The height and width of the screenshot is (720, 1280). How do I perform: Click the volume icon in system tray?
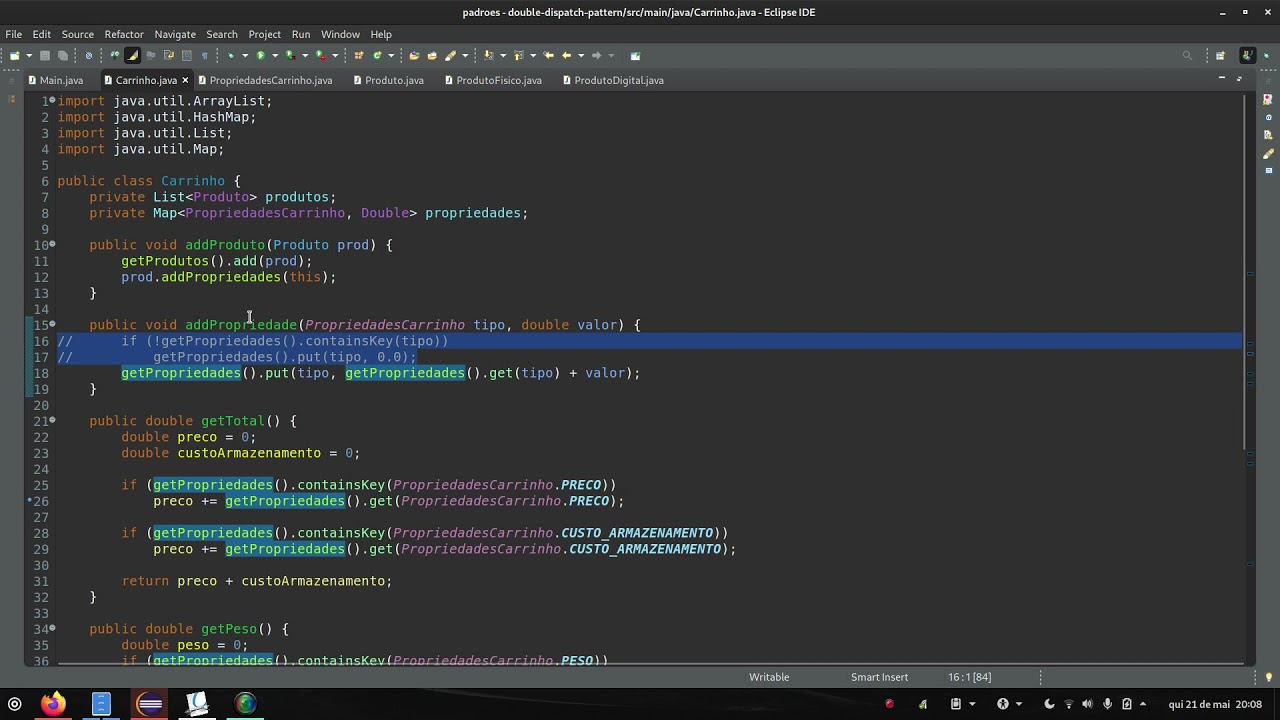point(1088,704)
